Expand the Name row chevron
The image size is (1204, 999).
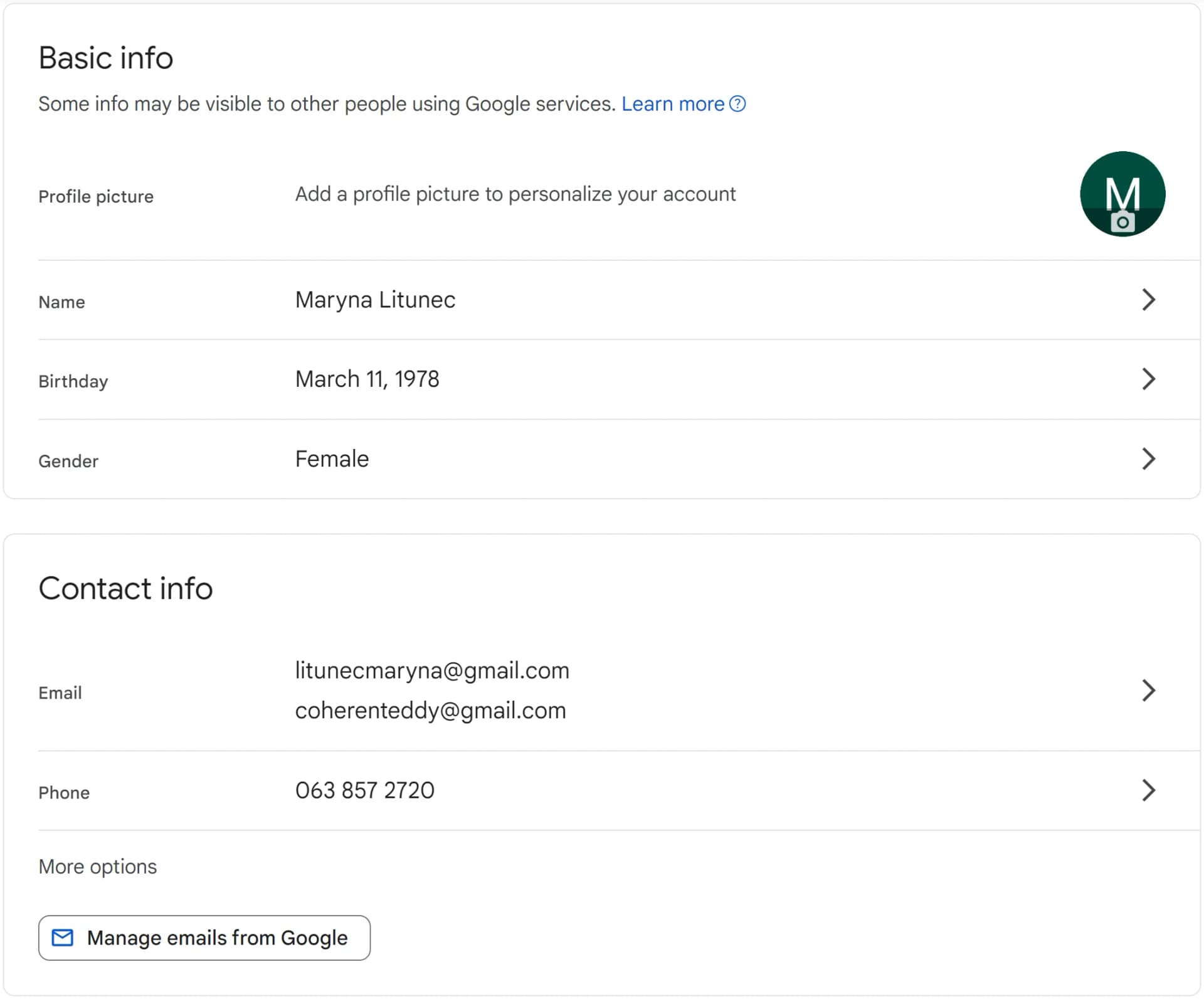pos(1148,300)
